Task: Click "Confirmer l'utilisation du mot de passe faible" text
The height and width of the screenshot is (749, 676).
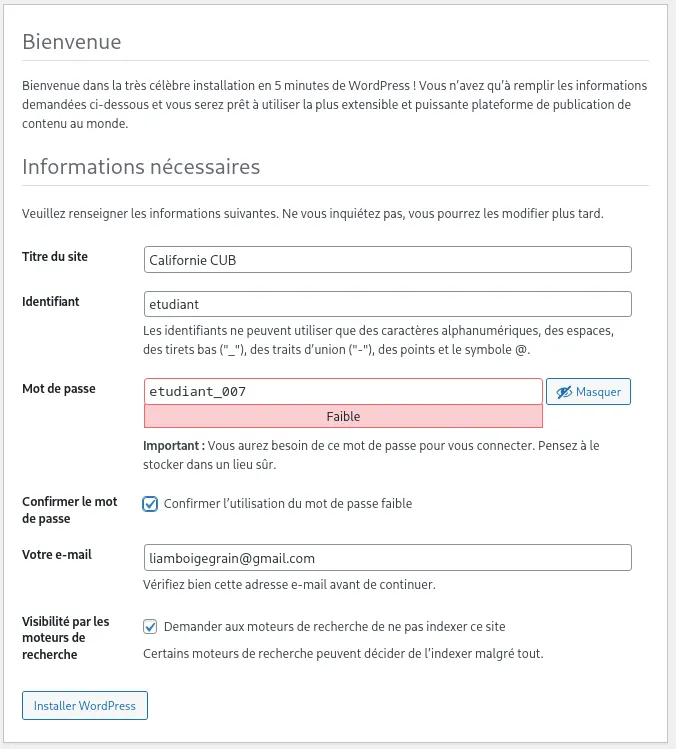Action: [x=287, y=504]
